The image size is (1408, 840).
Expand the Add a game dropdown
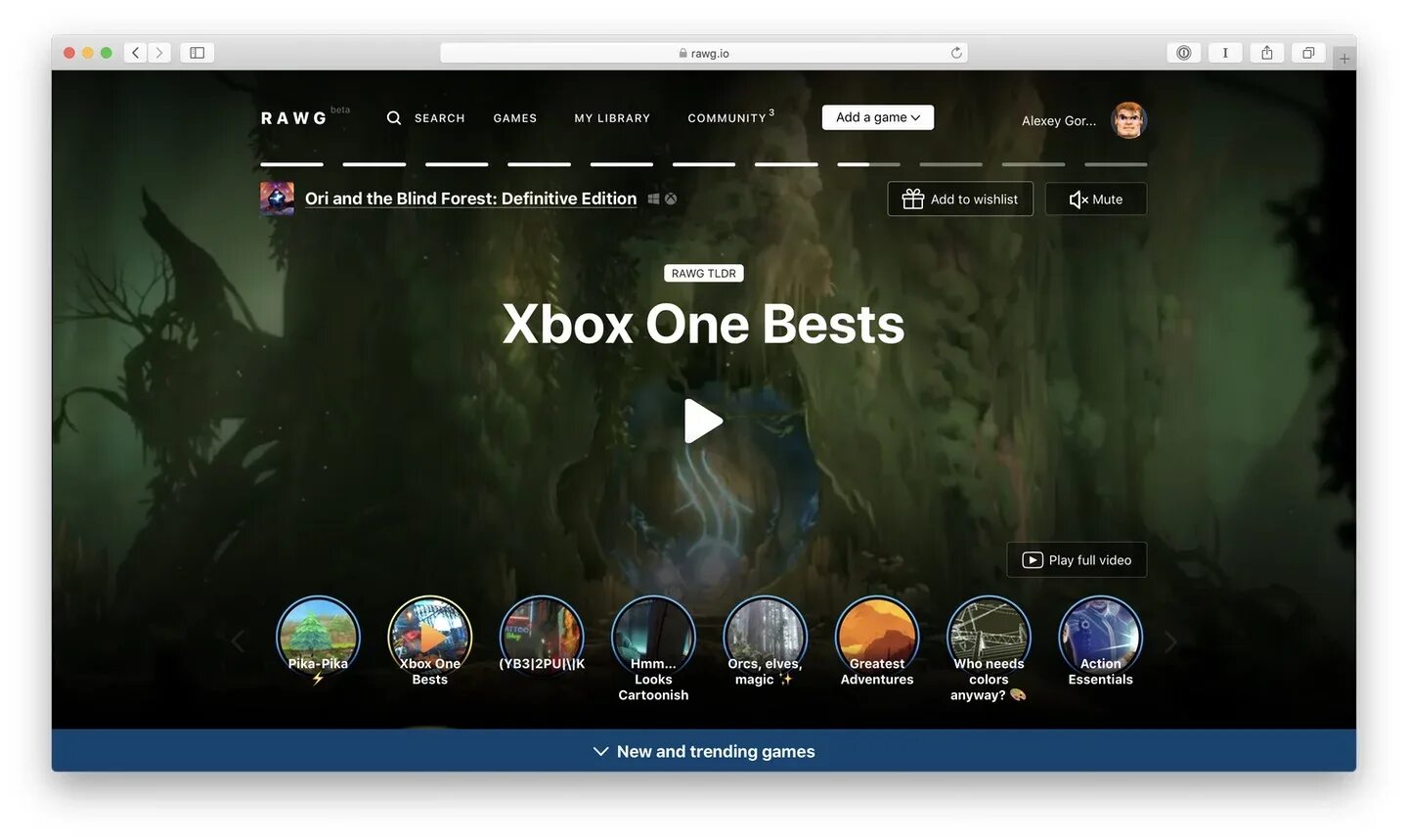(878, 117)
